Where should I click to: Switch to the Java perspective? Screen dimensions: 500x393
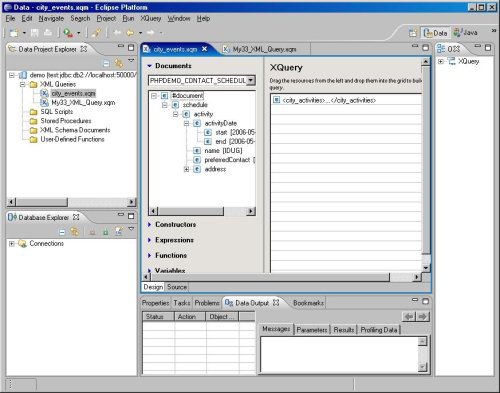[x=465, y=33]
